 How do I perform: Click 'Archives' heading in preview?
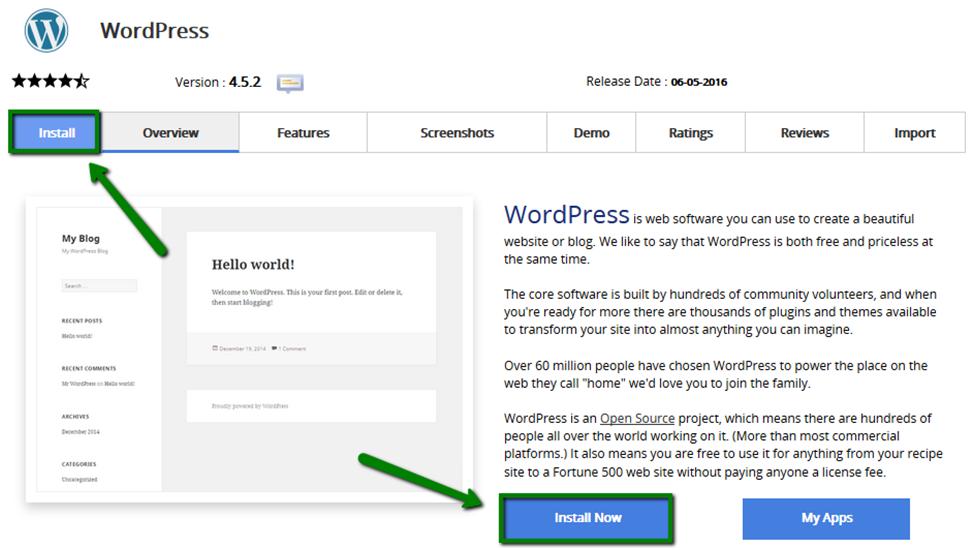[x=75, y=416]
